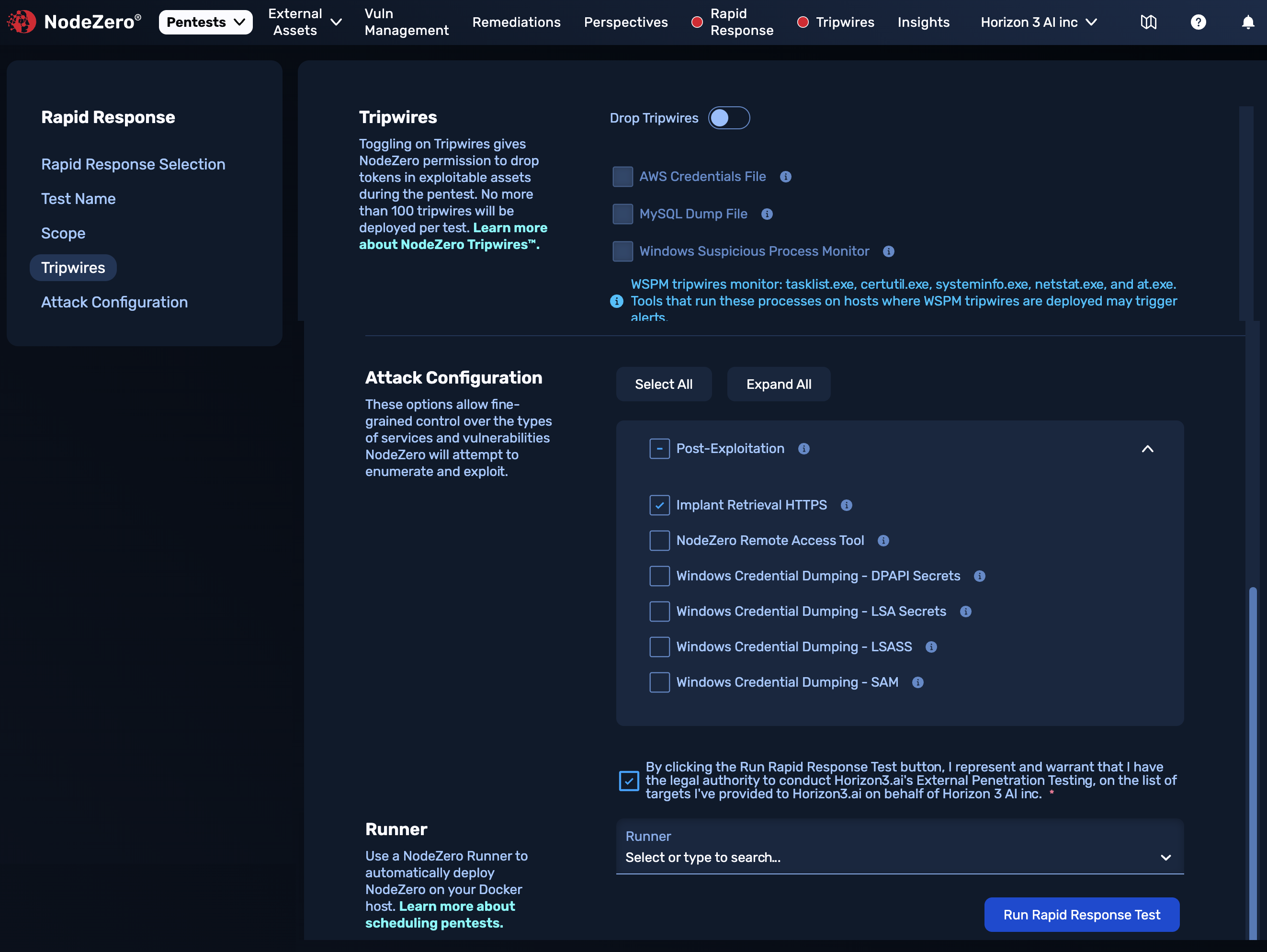Viewport: 1267px width, 952px height.
Task: Open the help question mark icon
Action: [x=1198, y=23]
